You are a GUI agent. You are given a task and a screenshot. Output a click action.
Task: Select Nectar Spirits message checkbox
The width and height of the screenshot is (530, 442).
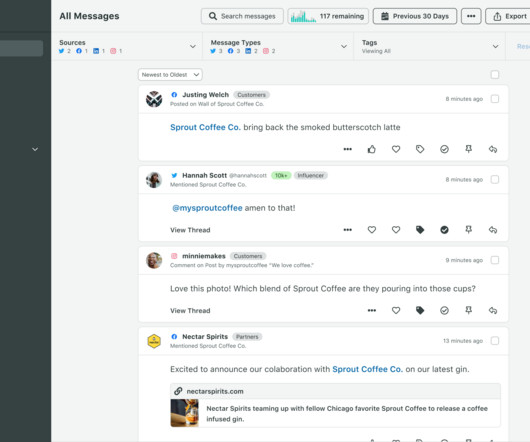pyautogui.click(x=495, y=341)
